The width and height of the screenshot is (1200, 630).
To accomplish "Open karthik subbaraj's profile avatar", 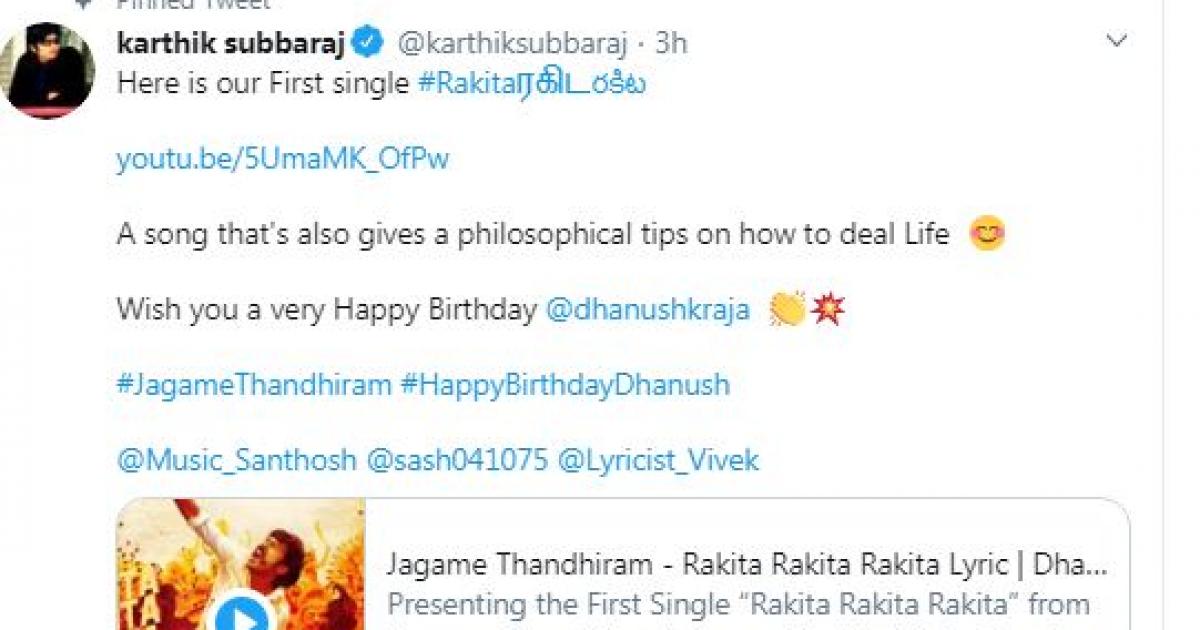I will coord(48,70).
